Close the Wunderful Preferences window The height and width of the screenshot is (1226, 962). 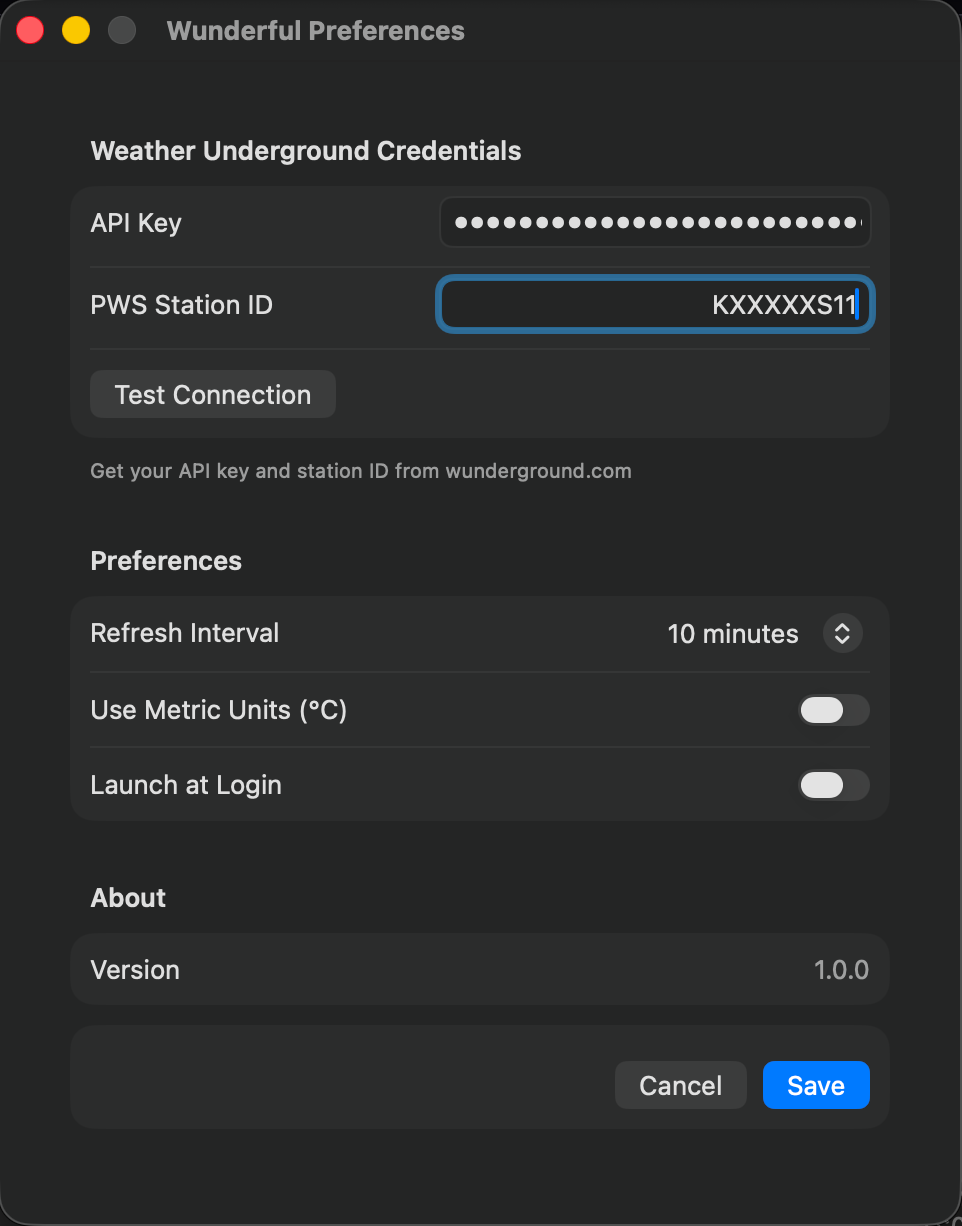click(29, 30)
